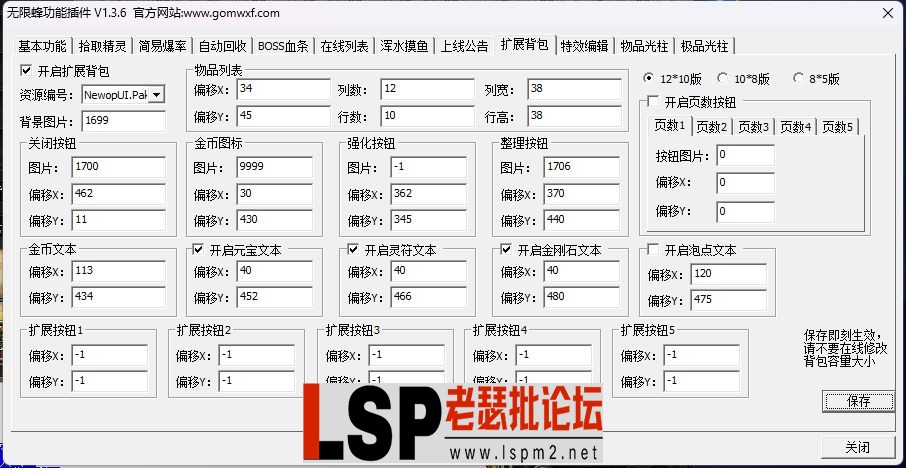Edit the 关闭按钮 偏移Y field 11
This screenshot has height=468, width=906.
(x=119, y=220)
